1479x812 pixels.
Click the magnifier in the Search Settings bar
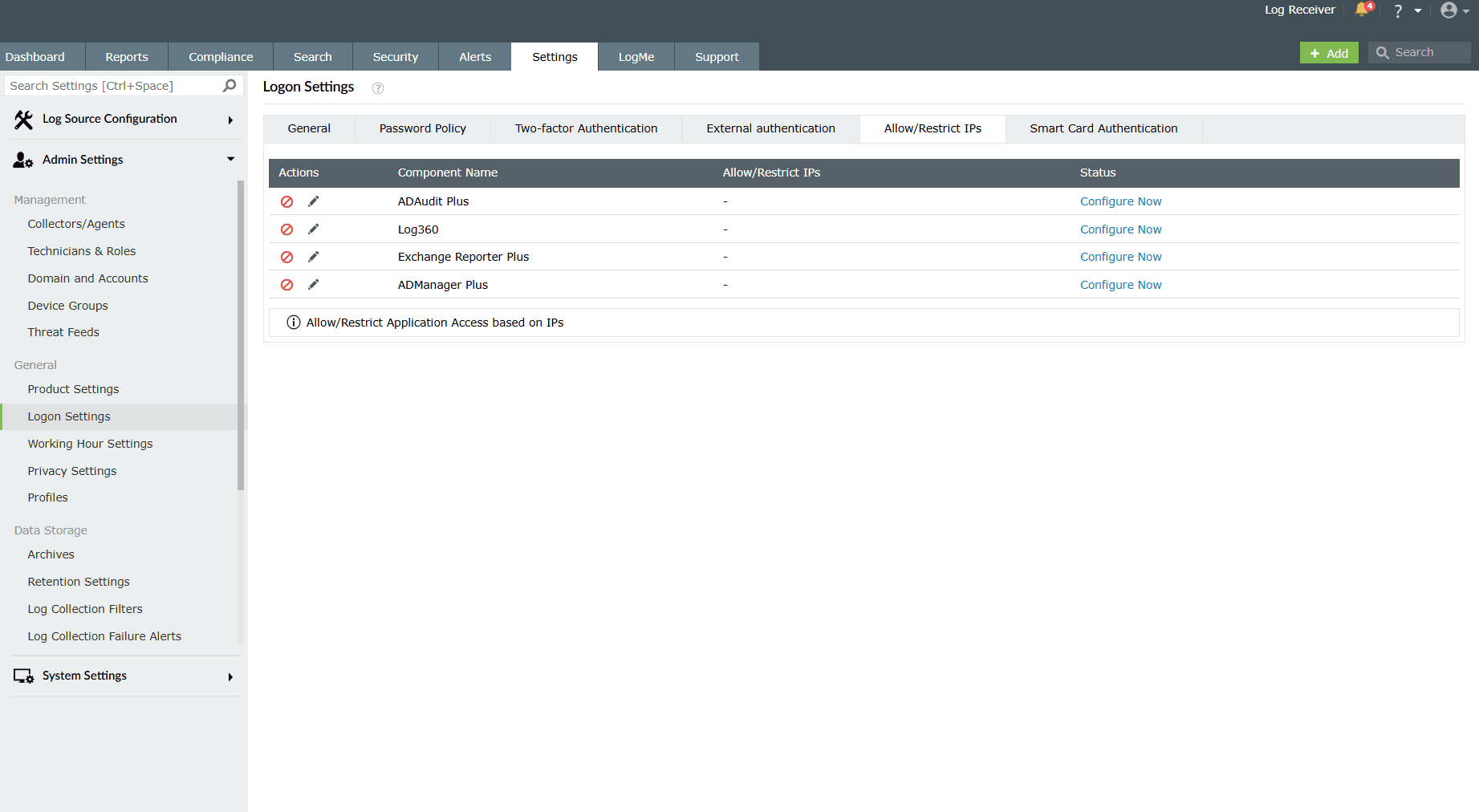click(229, 85)
